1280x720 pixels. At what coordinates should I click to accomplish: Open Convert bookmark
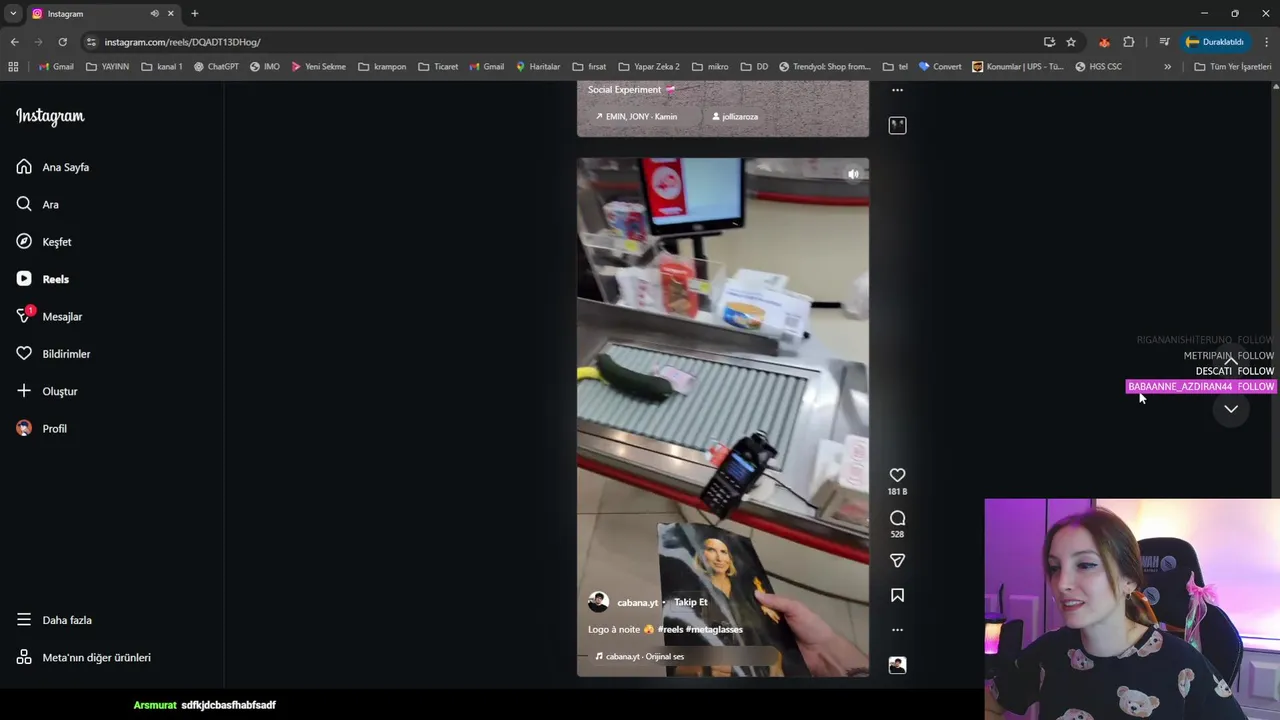[x=940, y=67]
